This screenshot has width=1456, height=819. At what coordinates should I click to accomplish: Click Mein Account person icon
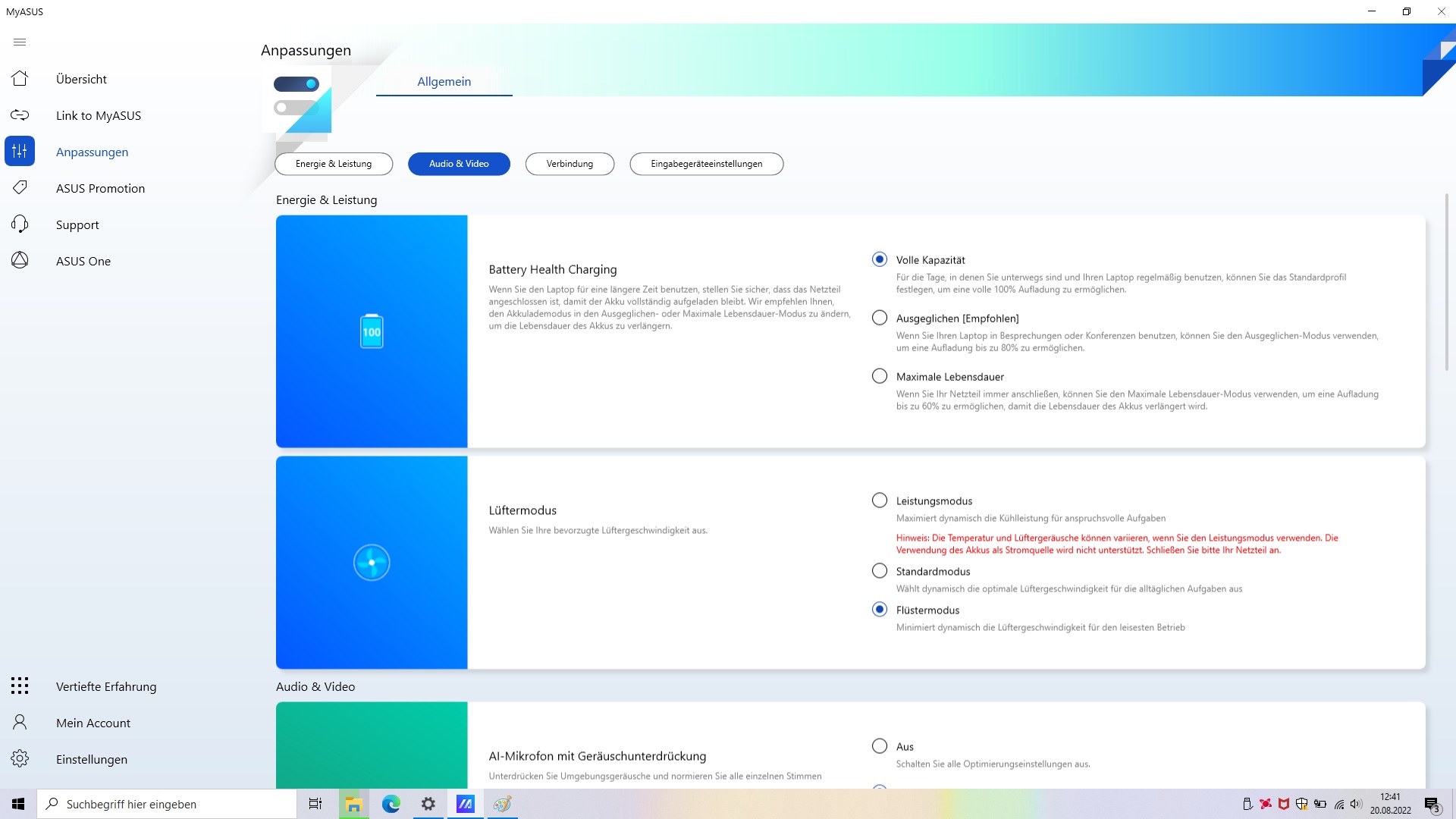click(20, 723)
